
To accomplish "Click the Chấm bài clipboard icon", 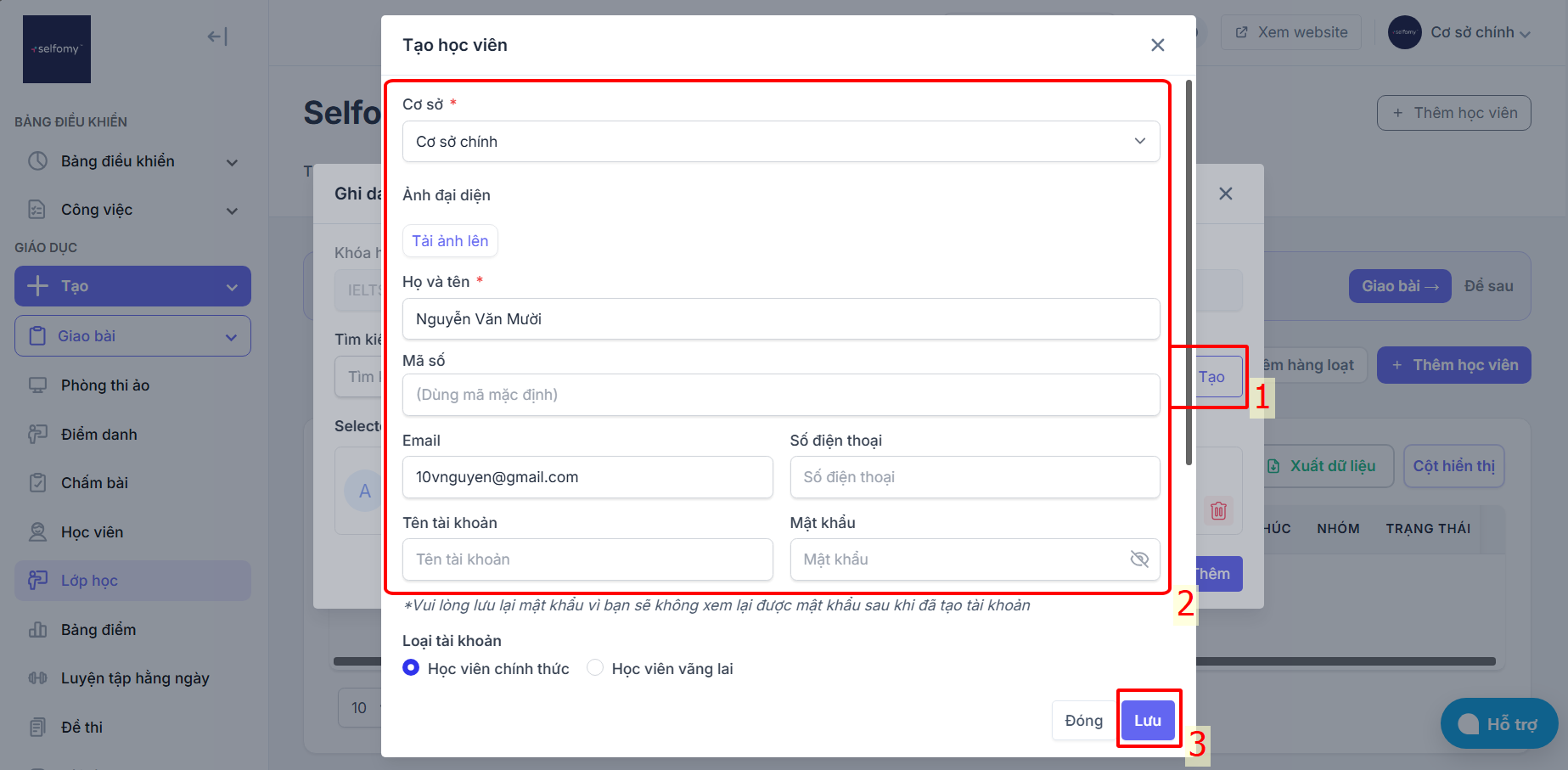I will click(37, 483).
